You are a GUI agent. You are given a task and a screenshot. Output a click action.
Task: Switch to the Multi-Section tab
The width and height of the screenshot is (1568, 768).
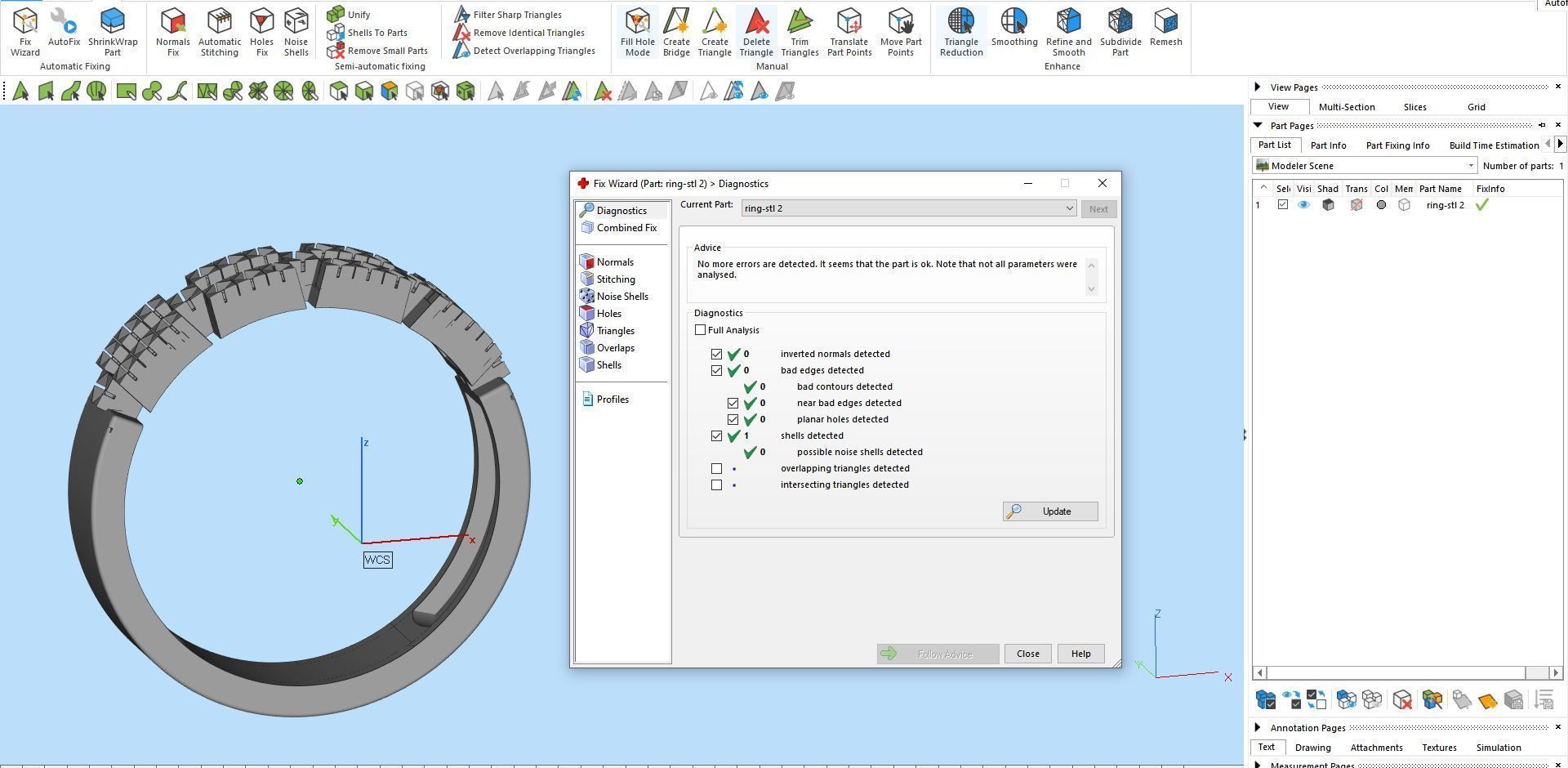[1347, 107]
